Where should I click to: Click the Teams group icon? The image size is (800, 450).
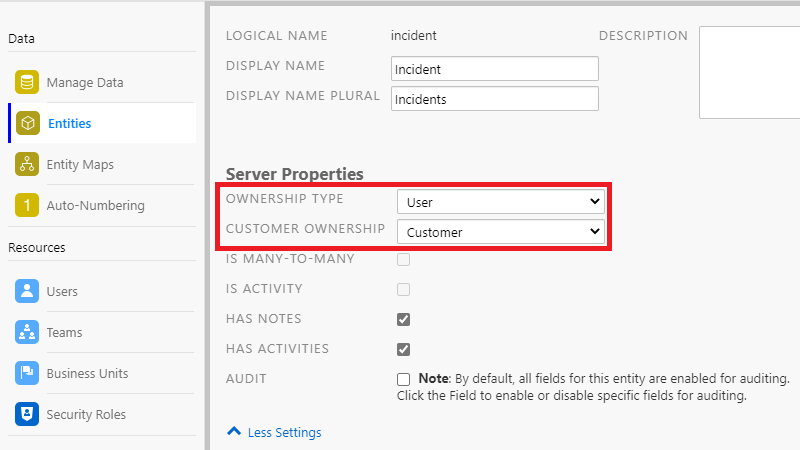point(27,332)
